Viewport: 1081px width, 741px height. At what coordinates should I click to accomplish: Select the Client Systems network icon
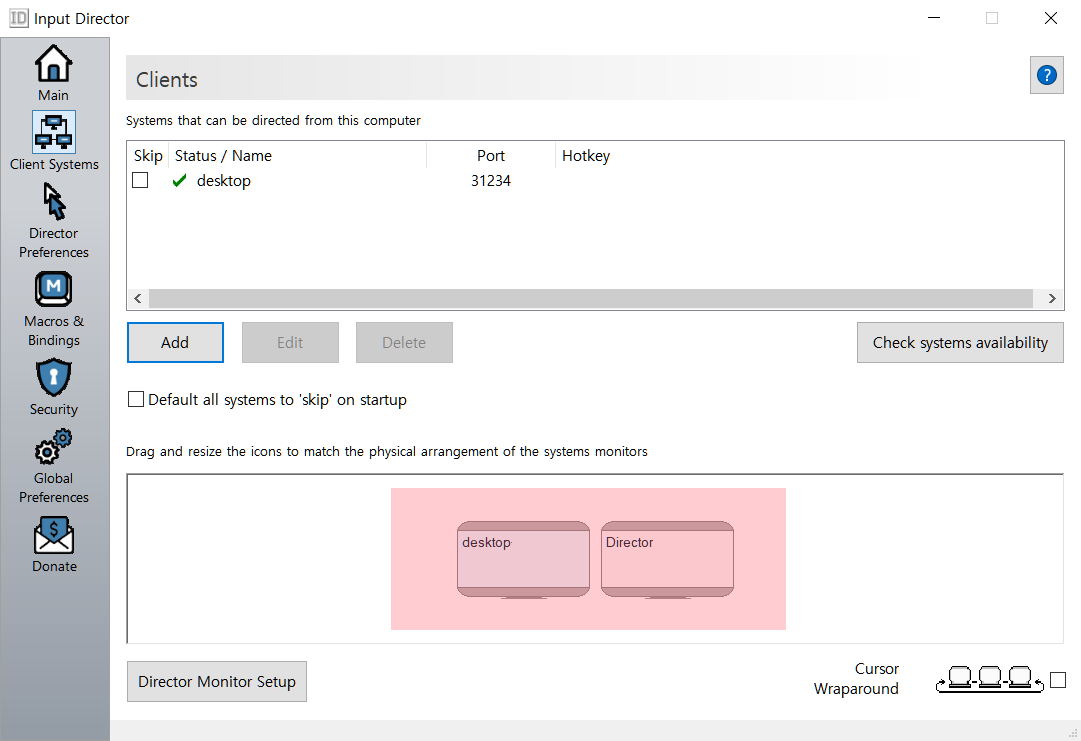pyautogui.click(x=54, y=132)
